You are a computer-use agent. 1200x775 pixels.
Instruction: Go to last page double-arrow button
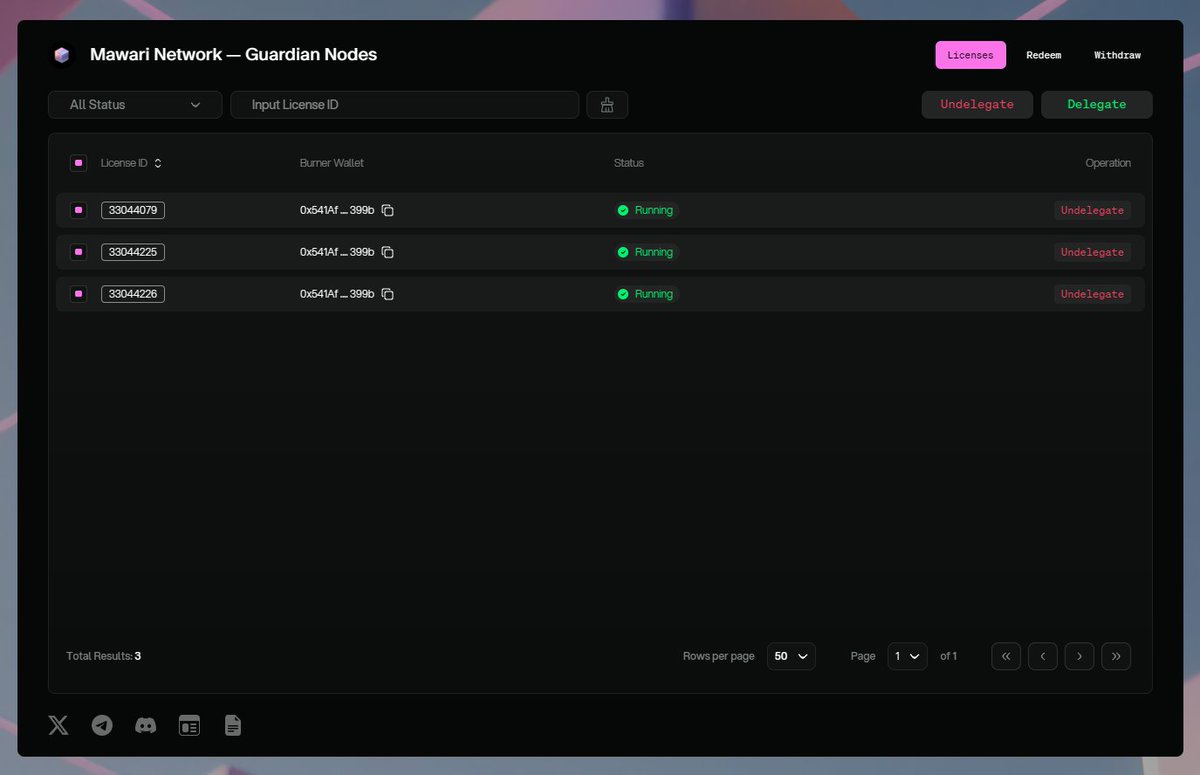point(1116,656)
